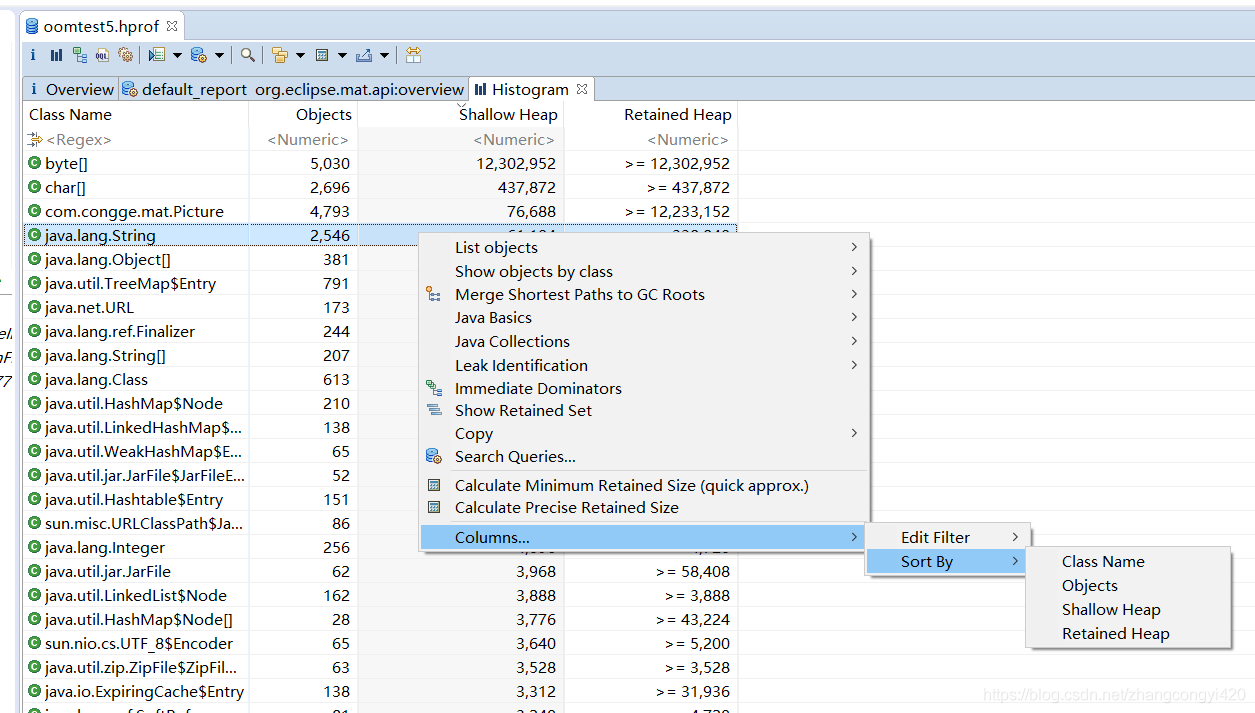Click the Histogram toolbar icon
Screen dimensions: 1255x713
pos(56,55)
